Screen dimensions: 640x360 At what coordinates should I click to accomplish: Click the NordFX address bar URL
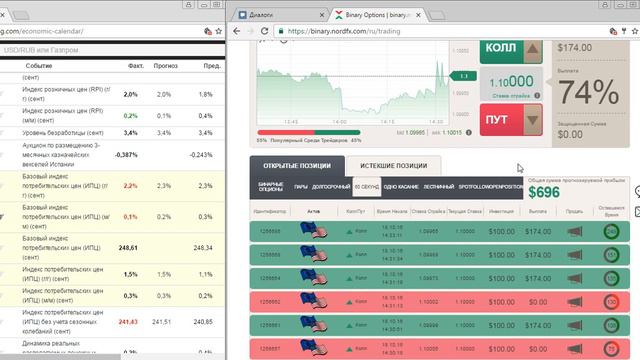344,31
